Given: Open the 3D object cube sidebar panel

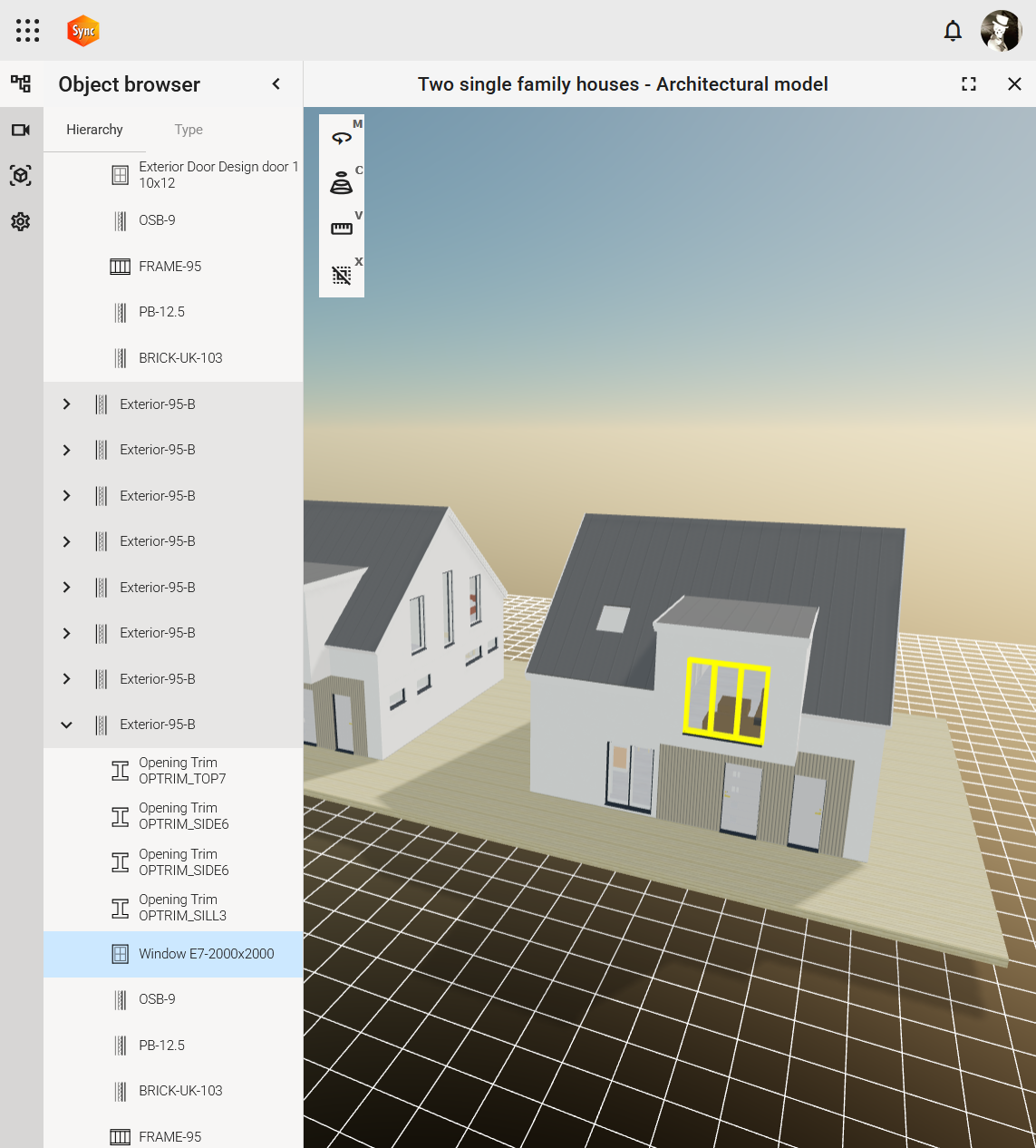Looking at the screenshot, I should pos(21,176).
